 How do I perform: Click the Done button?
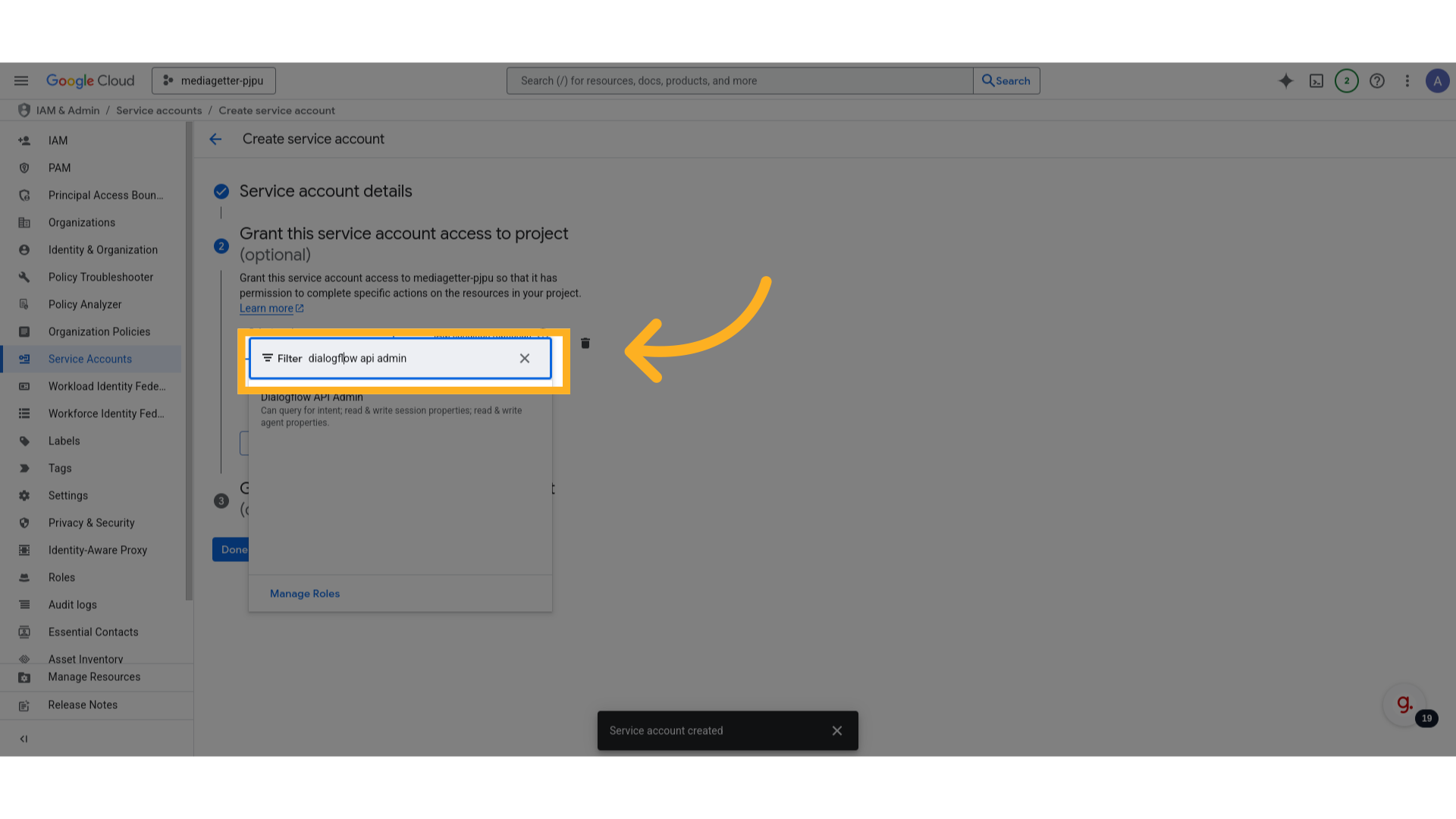tap(231, 550)
